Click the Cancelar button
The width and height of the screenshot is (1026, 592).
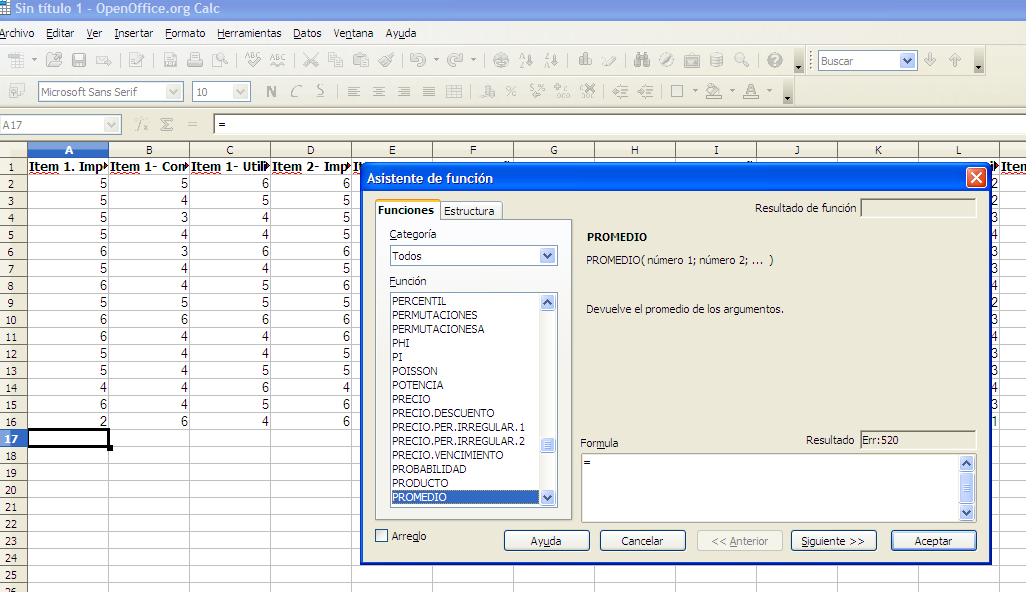coord(642,541)
